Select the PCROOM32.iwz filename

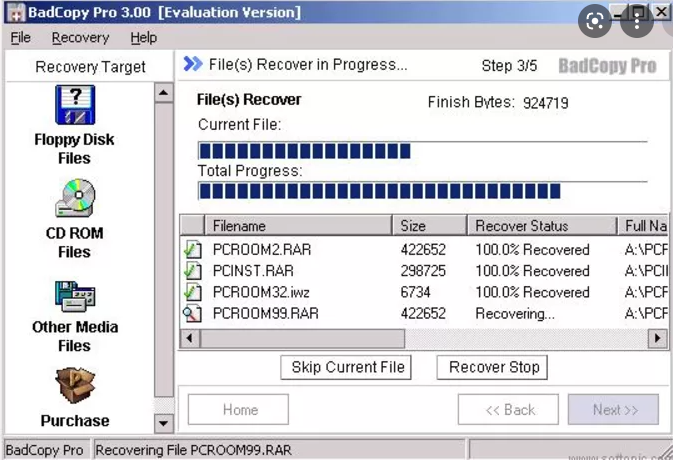(261, 292)
